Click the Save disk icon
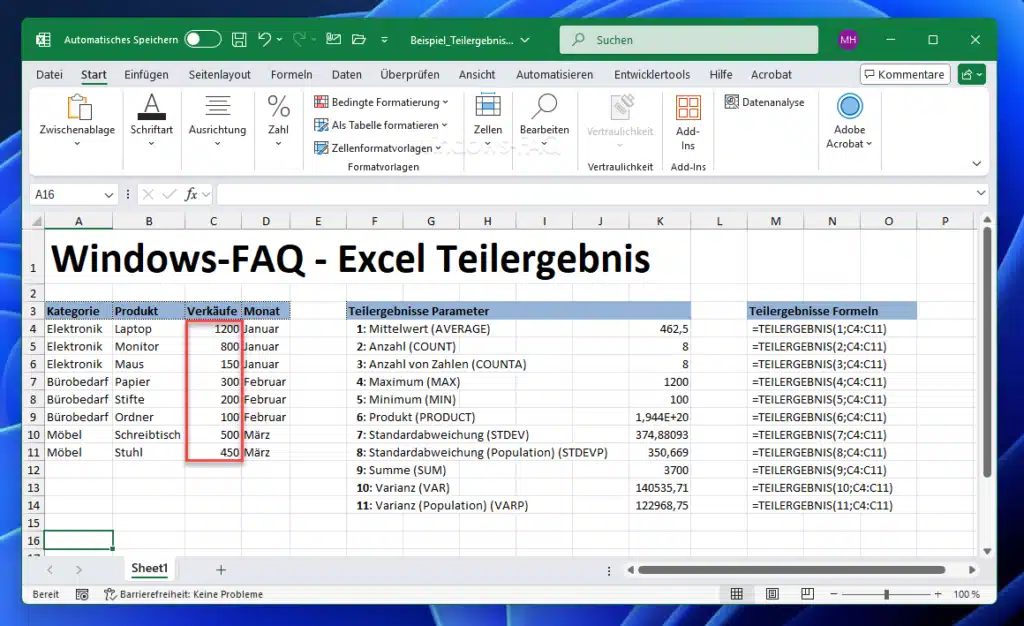 (239, 39)
